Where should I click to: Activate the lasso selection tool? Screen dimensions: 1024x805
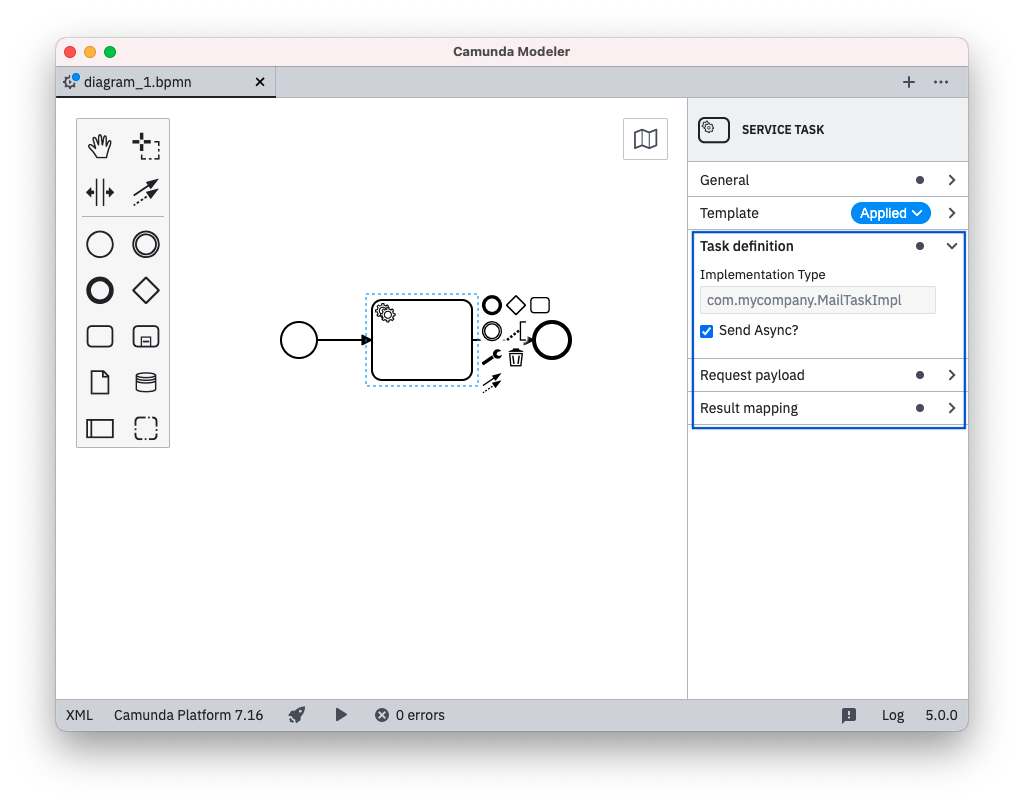click(146, 147)
